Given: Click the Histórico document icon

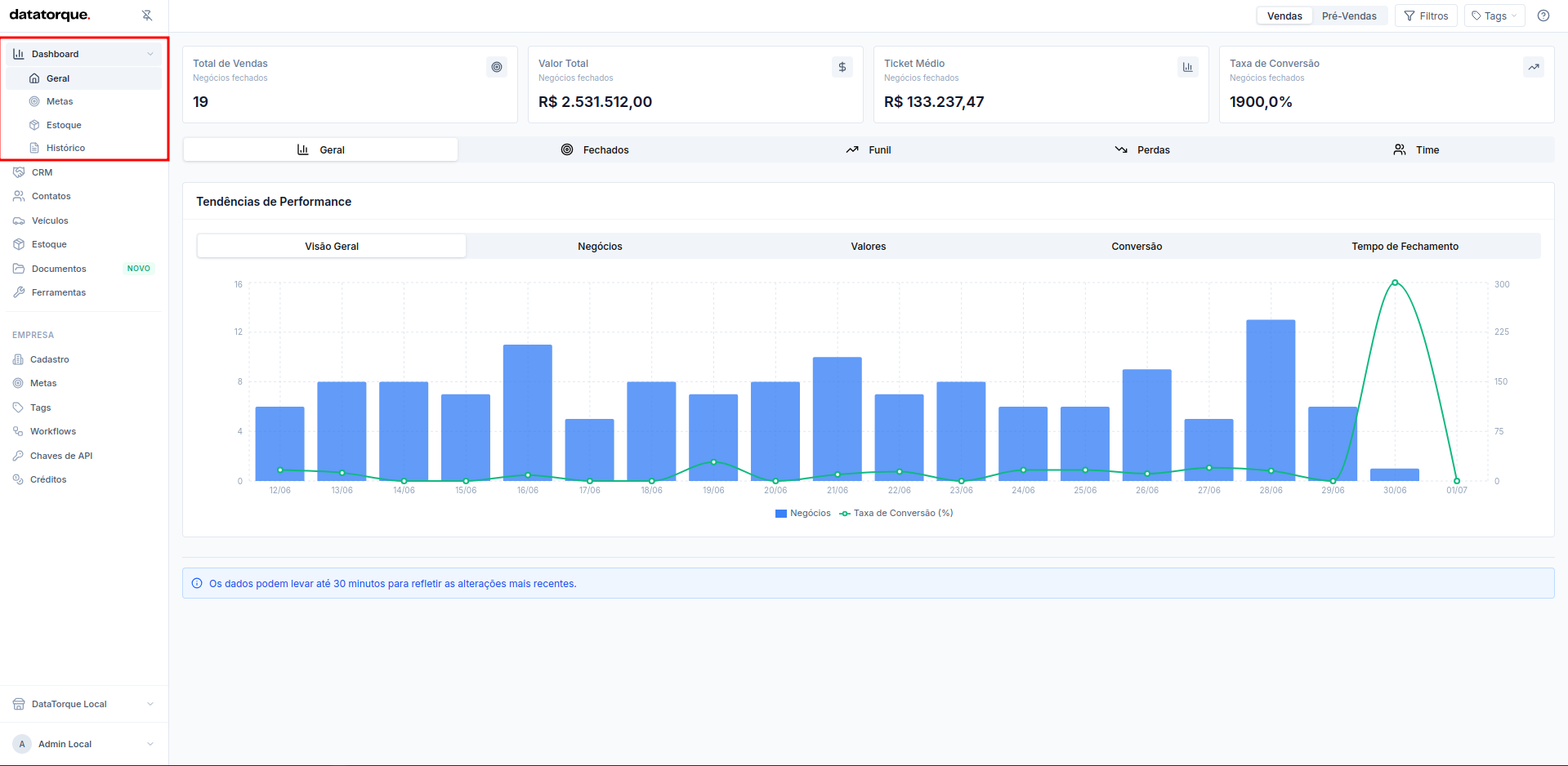Looking at the screenshot, I should click(34, 148).
